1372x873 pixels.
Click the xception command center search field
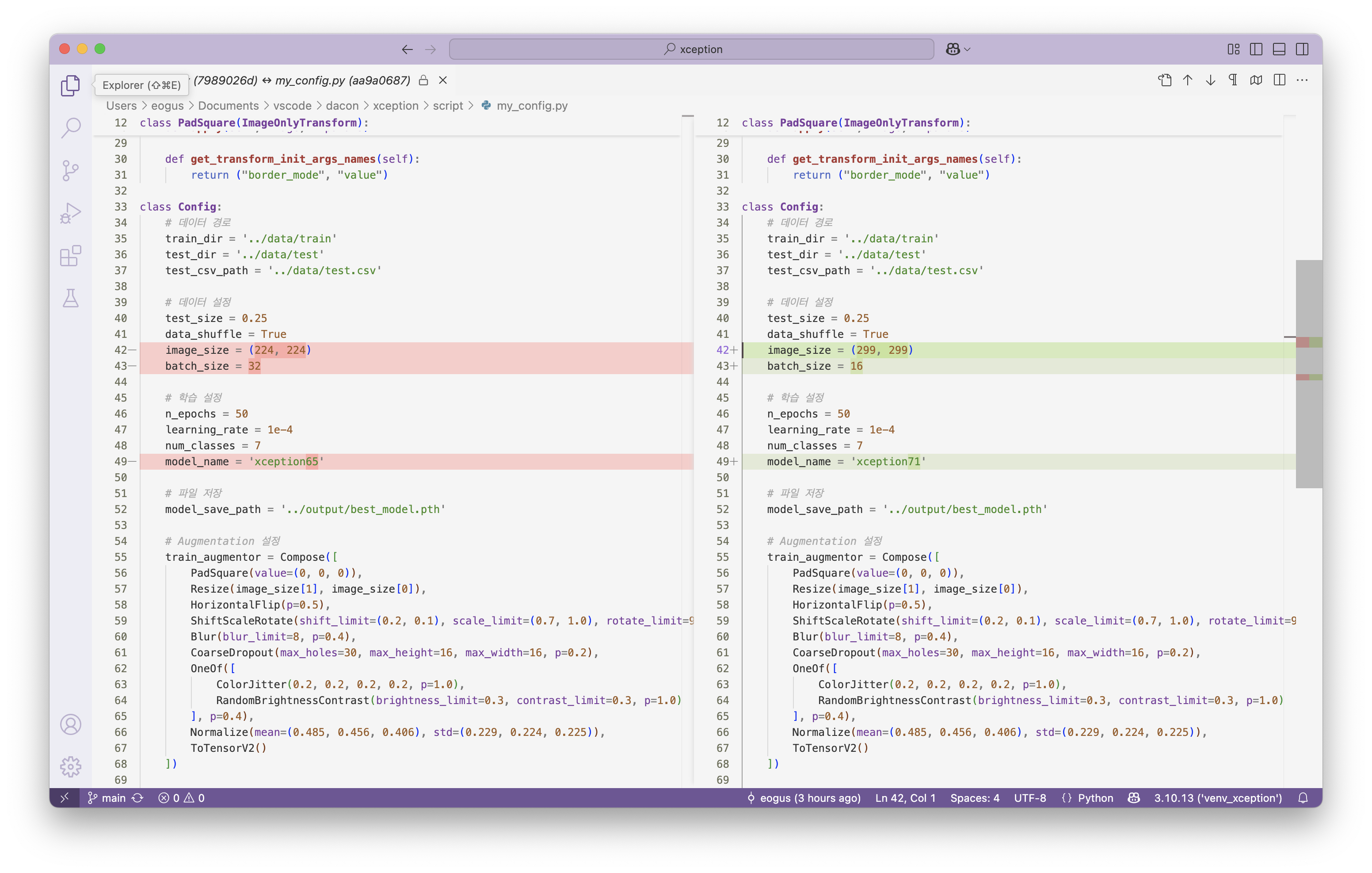(x=691, y=49)
